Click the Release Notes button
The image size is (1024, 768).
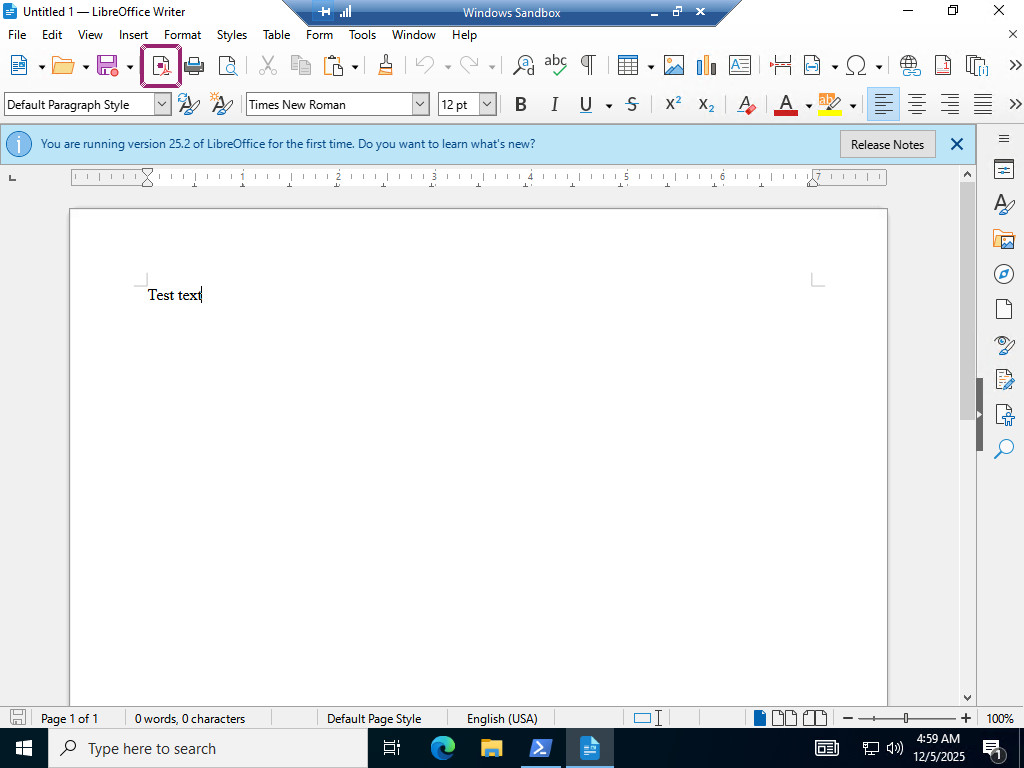[887, 144]
